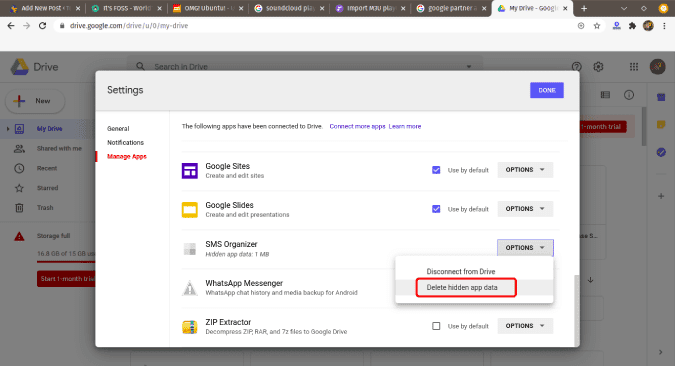This screenshot has height=366, width=675.
Task: Open Chrome extensions puzzle icon
Action: click(632, 26)
